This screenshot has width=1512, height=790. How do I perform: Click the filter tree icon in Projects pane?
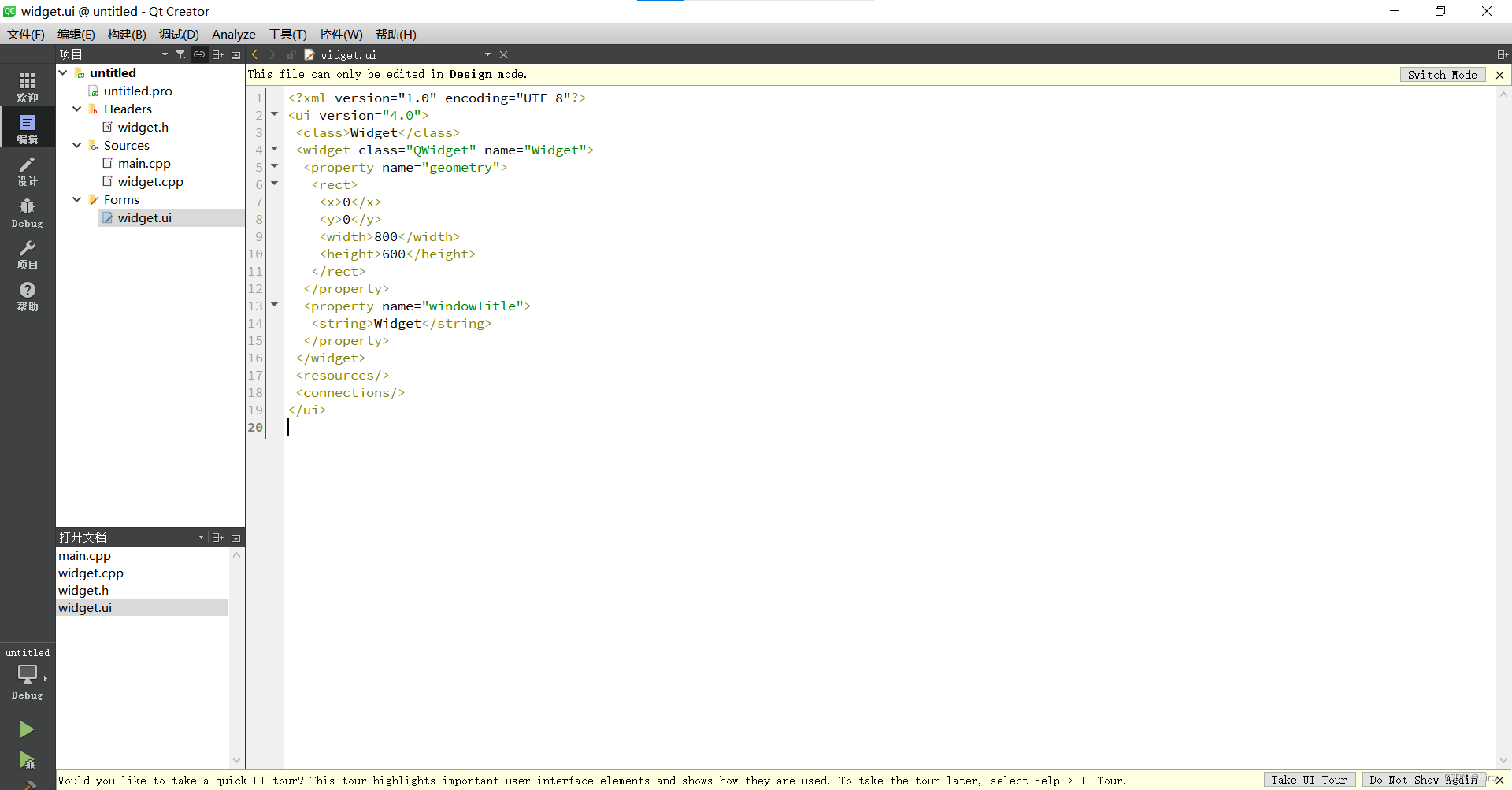181,54
